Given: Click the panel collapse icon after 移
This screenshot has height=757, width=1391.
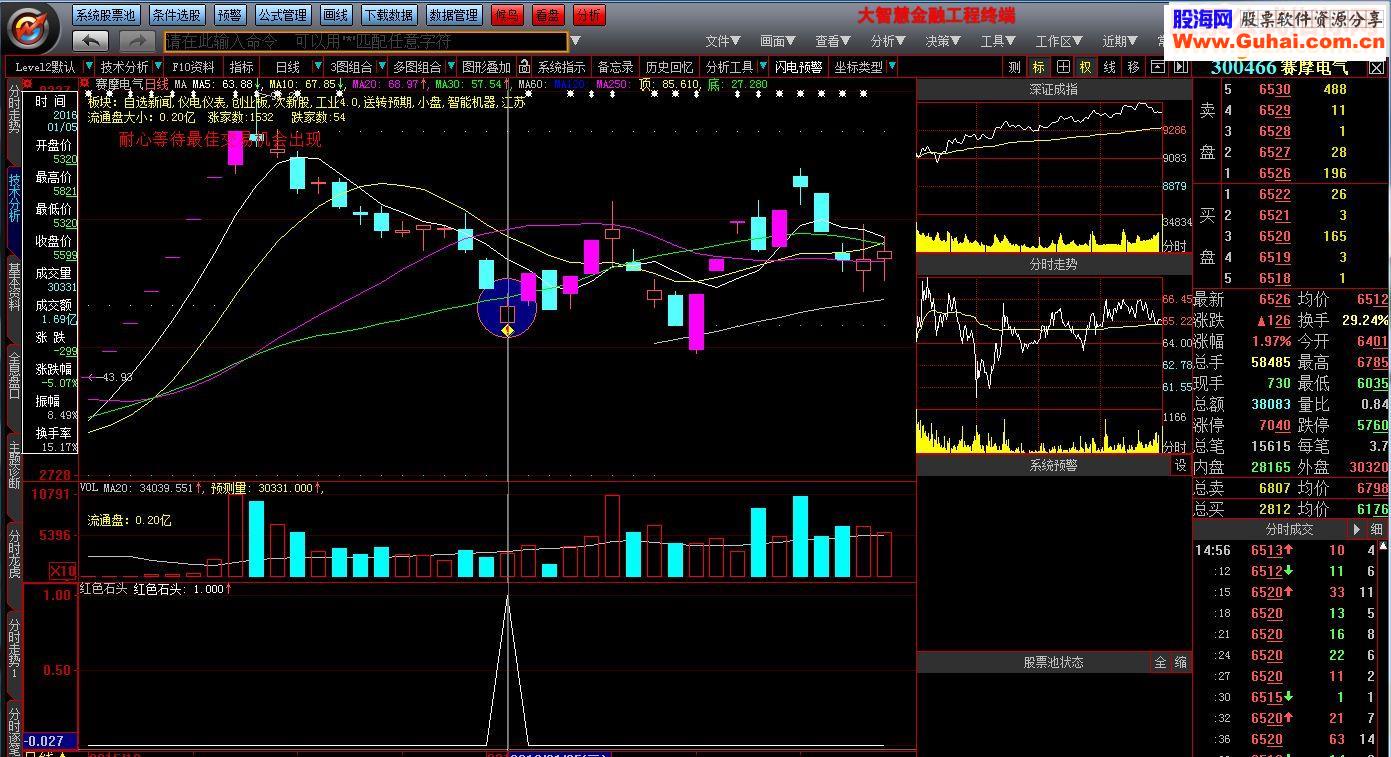Looking at the screenshot, I should pyautogui.click(x=1157, y=67).
